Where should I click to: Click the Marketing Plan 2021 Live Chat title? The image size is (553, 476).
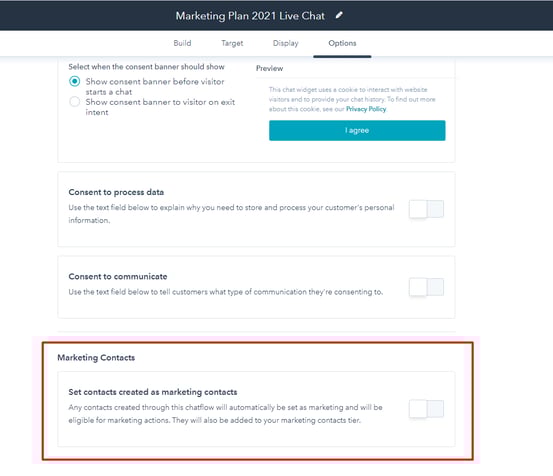pyautogui.click(x=250, y=16)
